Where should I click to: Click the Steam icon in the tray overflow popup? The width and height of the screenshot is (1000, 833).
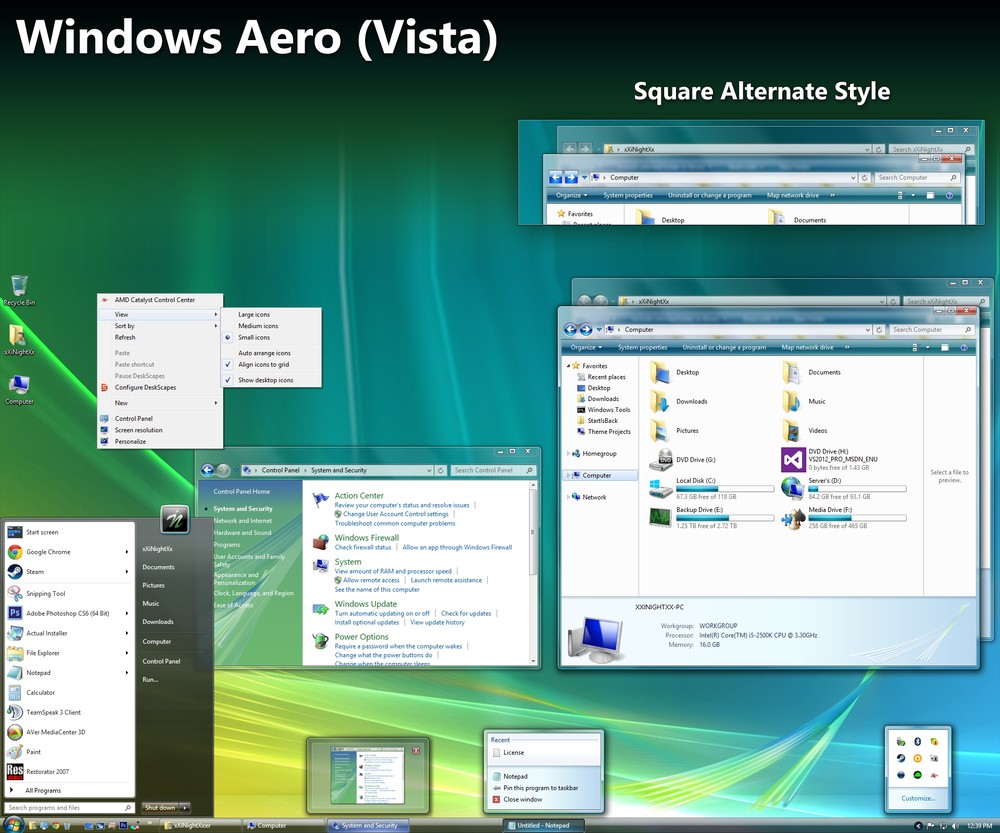pos(901,758)
